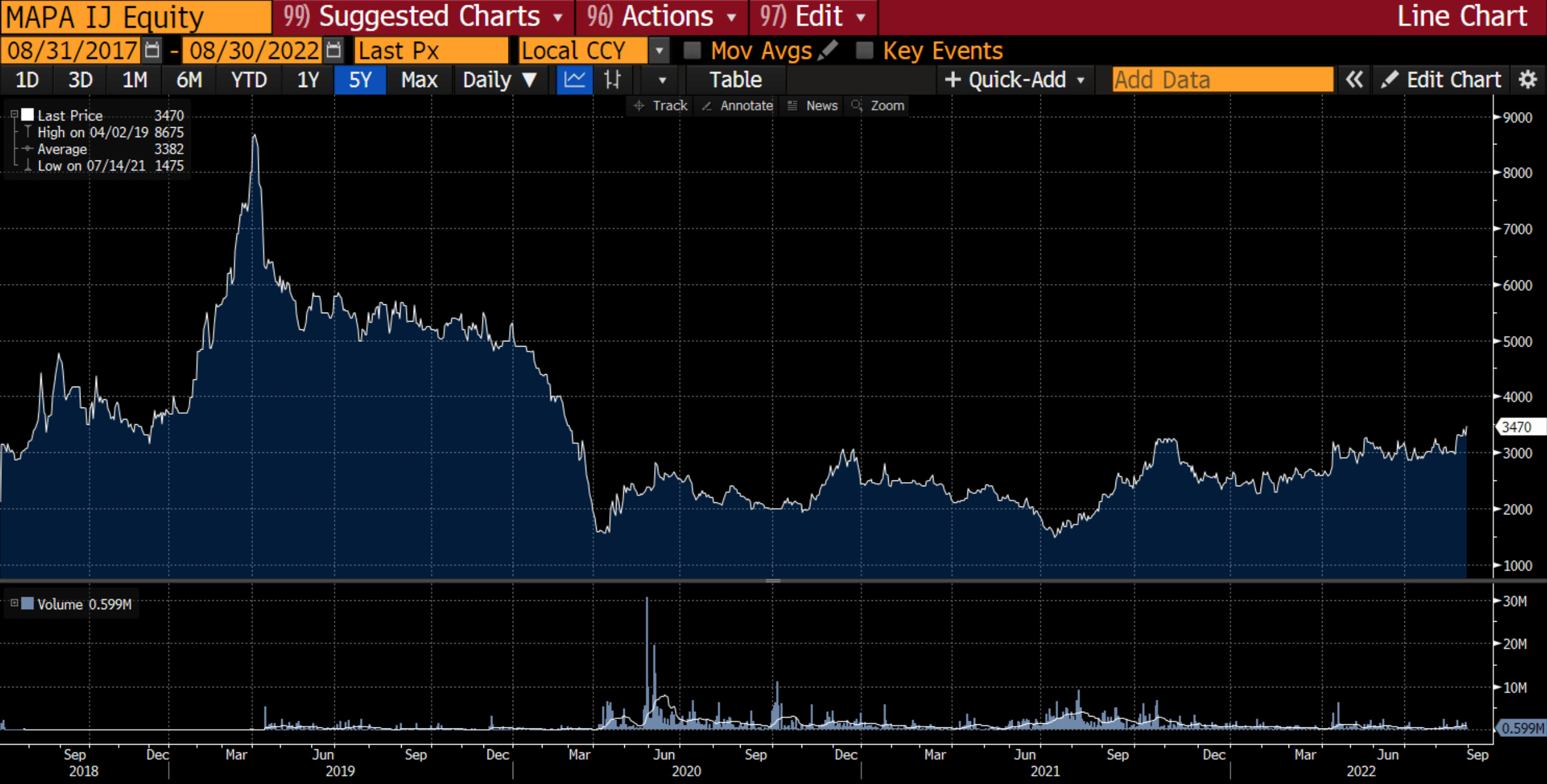Click the Low on 07/14/21 legend row

(103, 166)
